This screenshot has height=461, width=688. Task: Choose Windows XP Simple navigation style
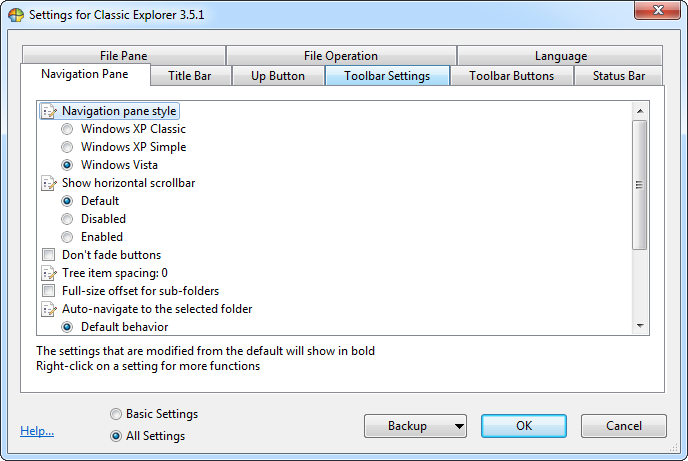67,147
